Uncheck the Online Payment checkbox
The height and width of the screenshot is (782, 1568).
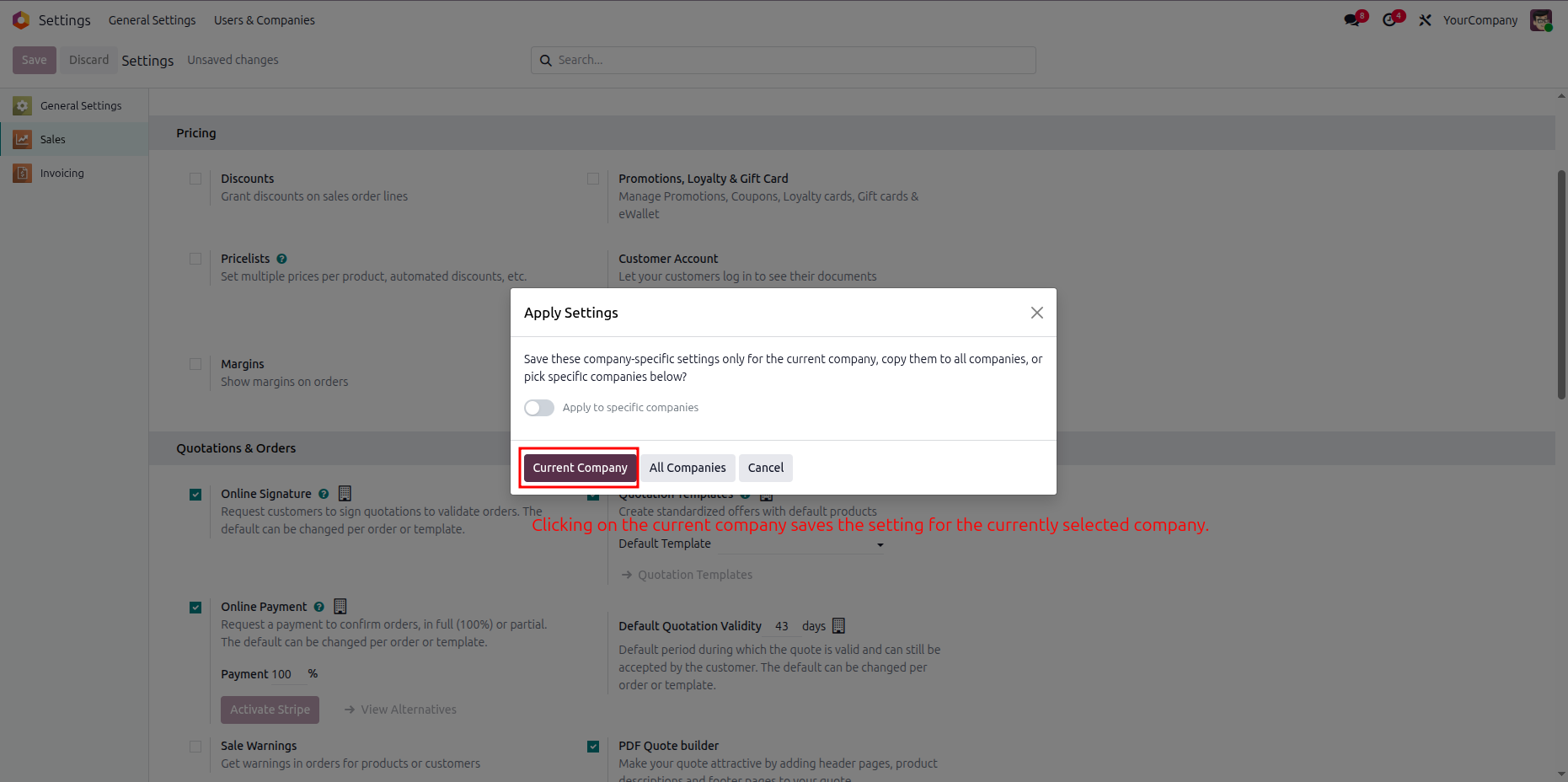click(195, 607)
